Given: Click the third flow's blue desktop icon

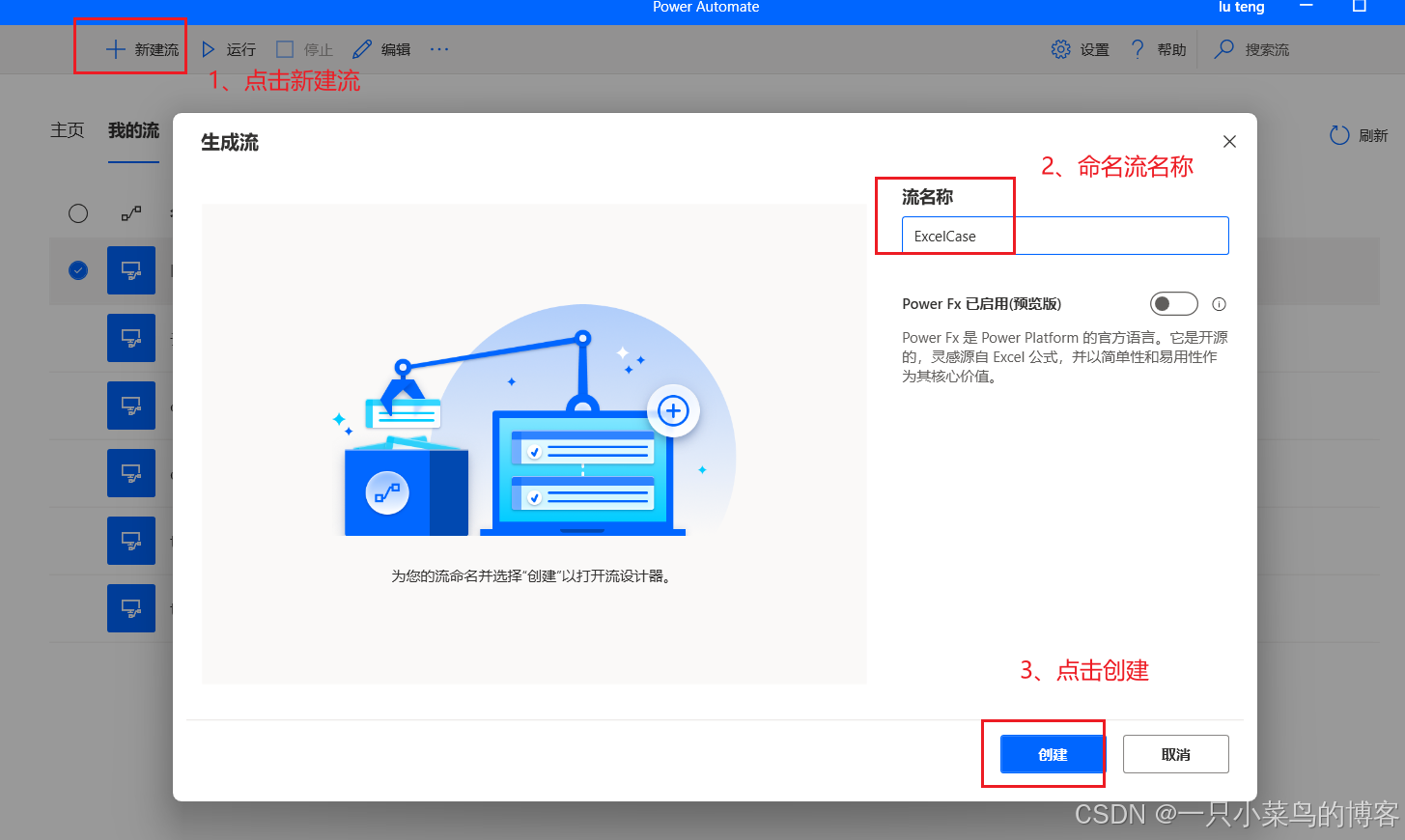Looking at the screenshot, I should pos(131,406).
